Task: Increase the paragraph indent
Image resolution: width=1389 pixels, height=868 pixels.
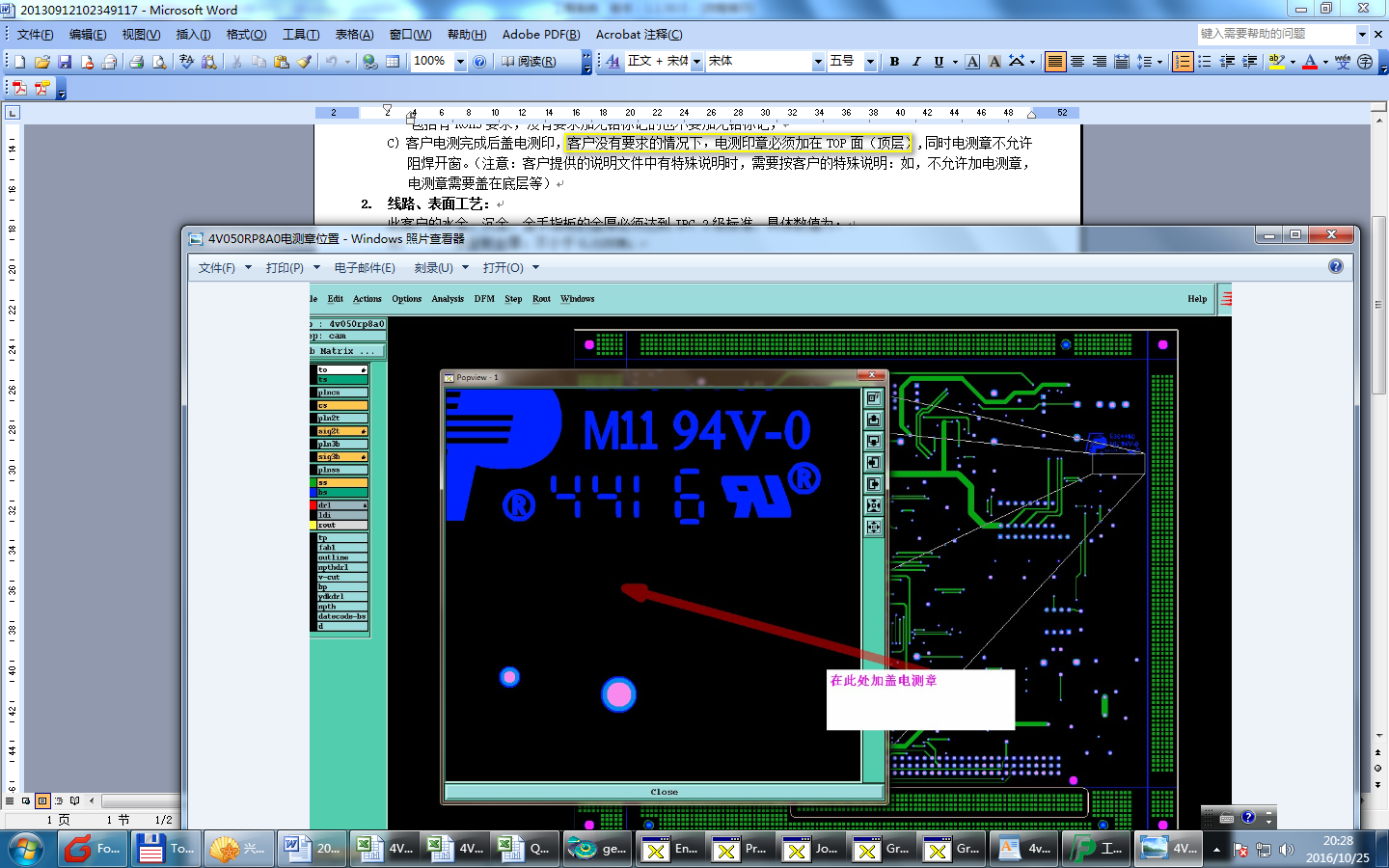Action: [x=1249, y=62]
